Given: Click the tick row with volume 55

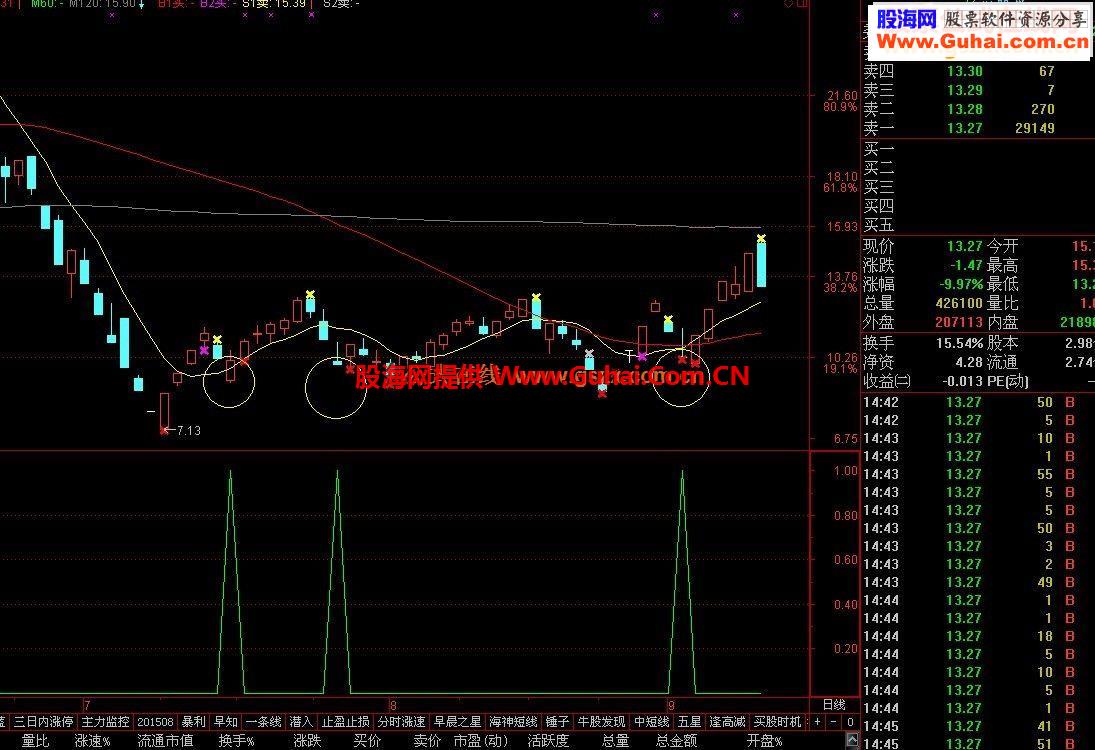Looking at the screenshot, I should 978,474.
